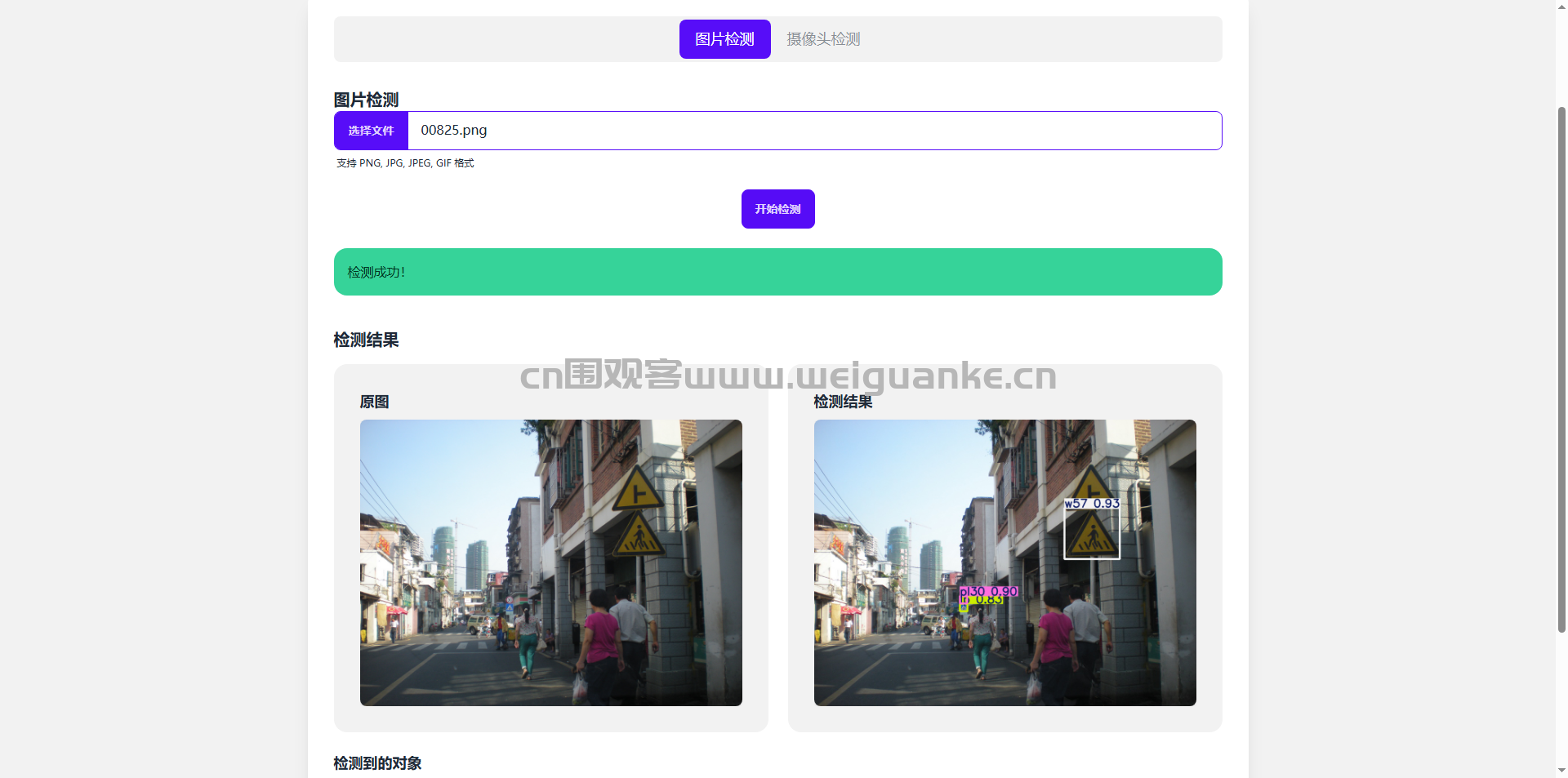
Task: Click the supported formats hint text
Action: point(405,163)
